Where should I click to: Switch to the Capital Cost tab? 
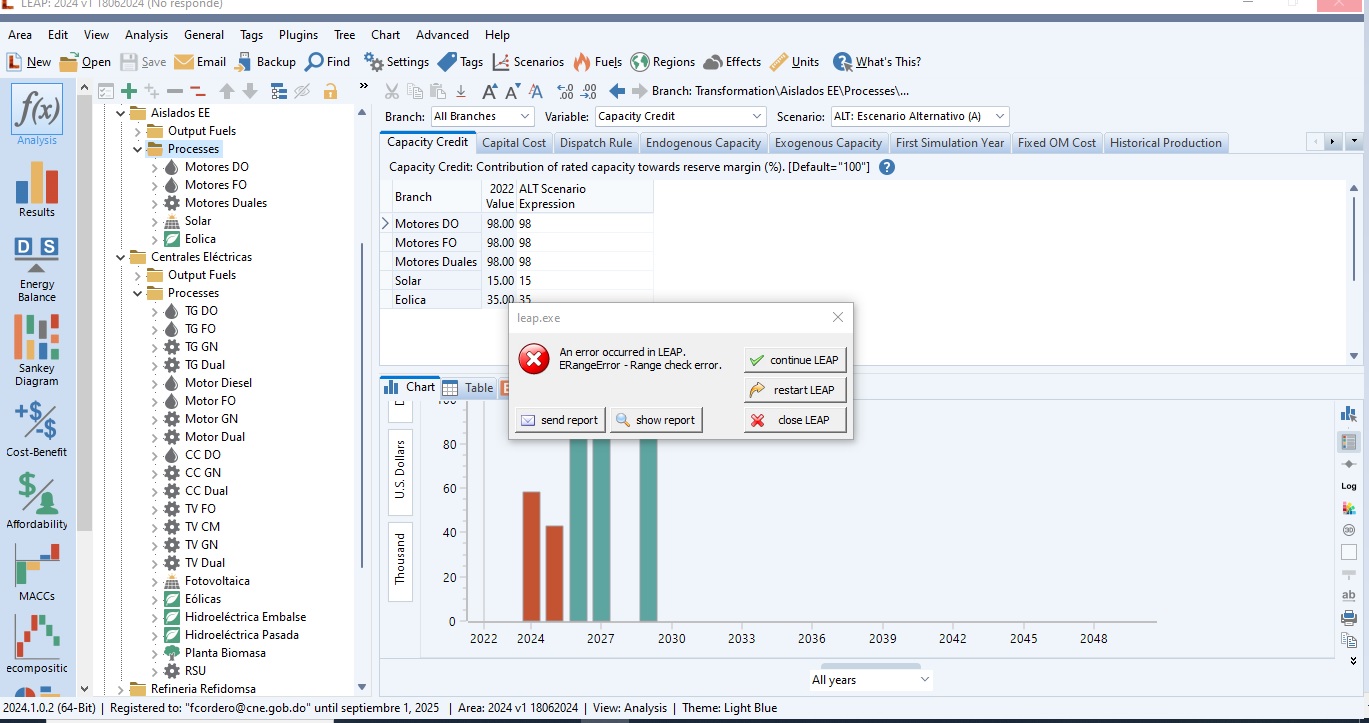[x=514, y=143]
